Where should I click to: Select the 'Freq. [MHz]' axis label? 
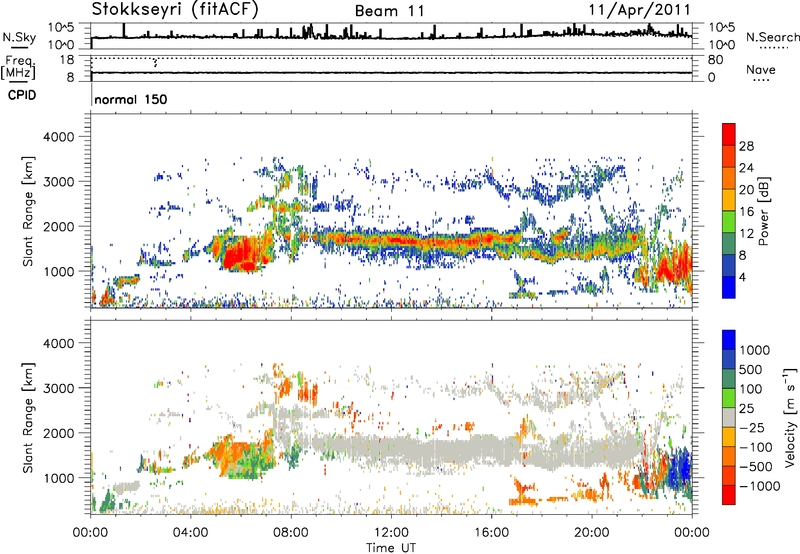tap(19, 67)
